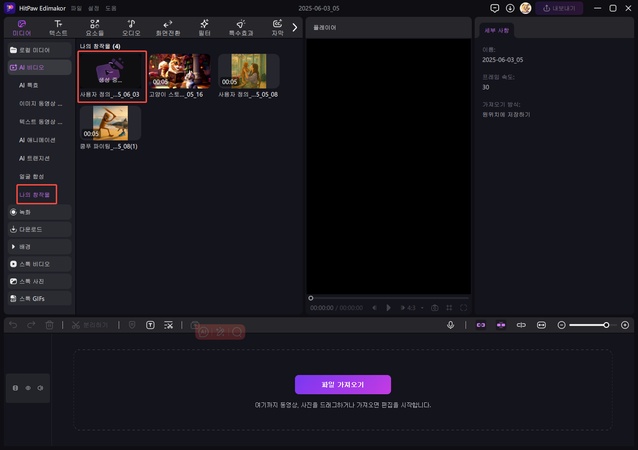Image resolution: width=638 pixels, height=450 pixels.
Task: Click the 분리하기 split scissors button
Action: point(90,325)
